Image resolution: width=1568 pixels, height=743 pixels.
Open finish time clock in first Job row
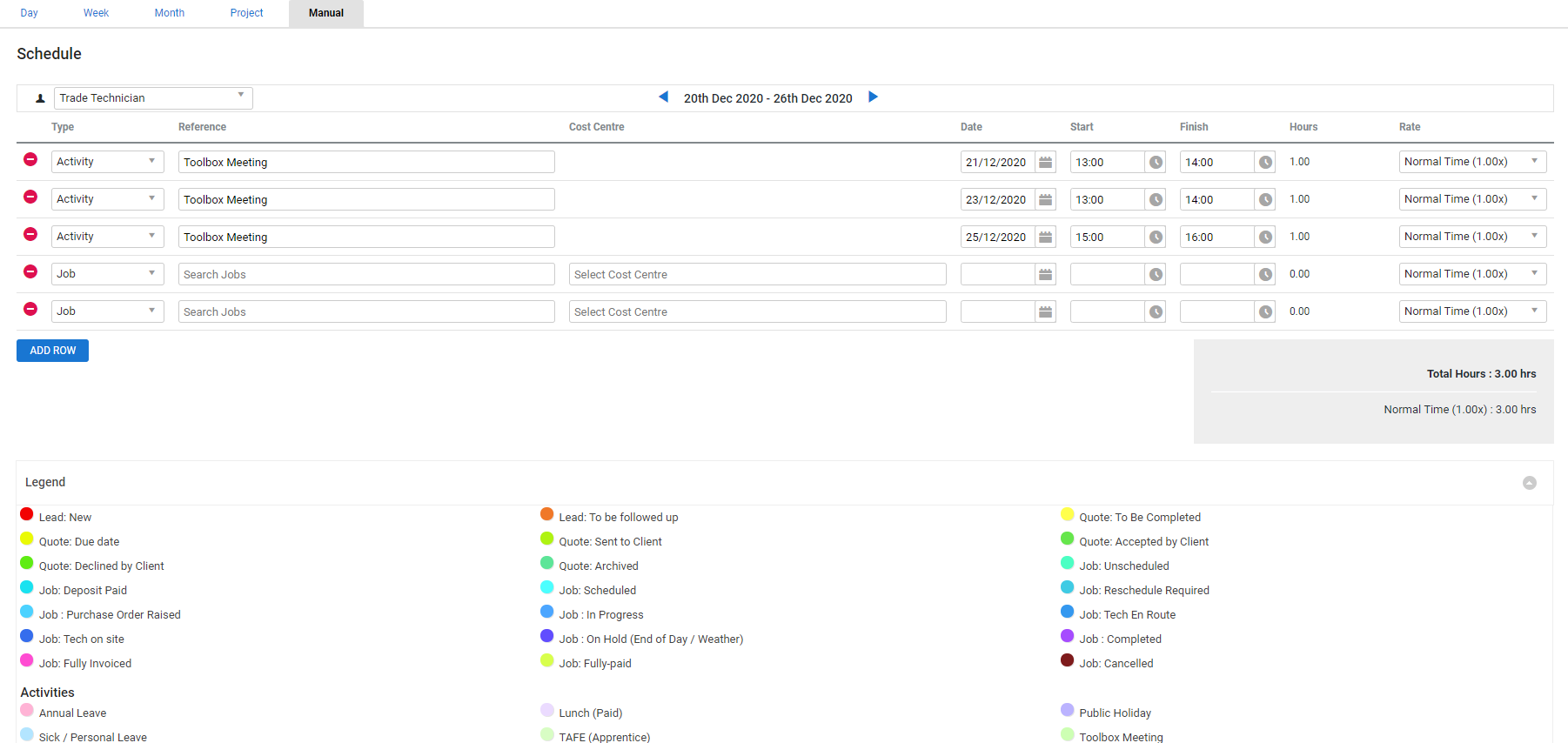(x=1265, y=274)
